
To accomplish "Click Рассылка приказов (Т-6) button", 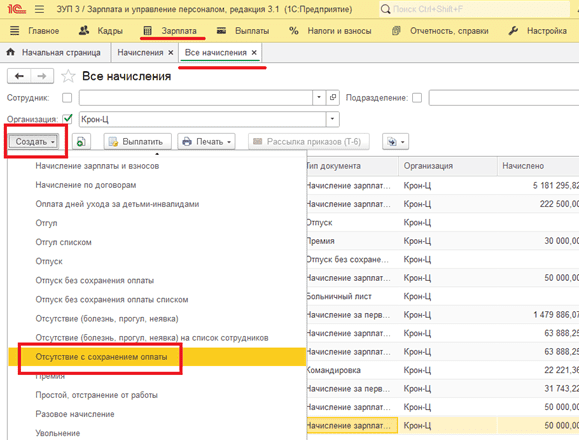I will [x=309, y=142].
